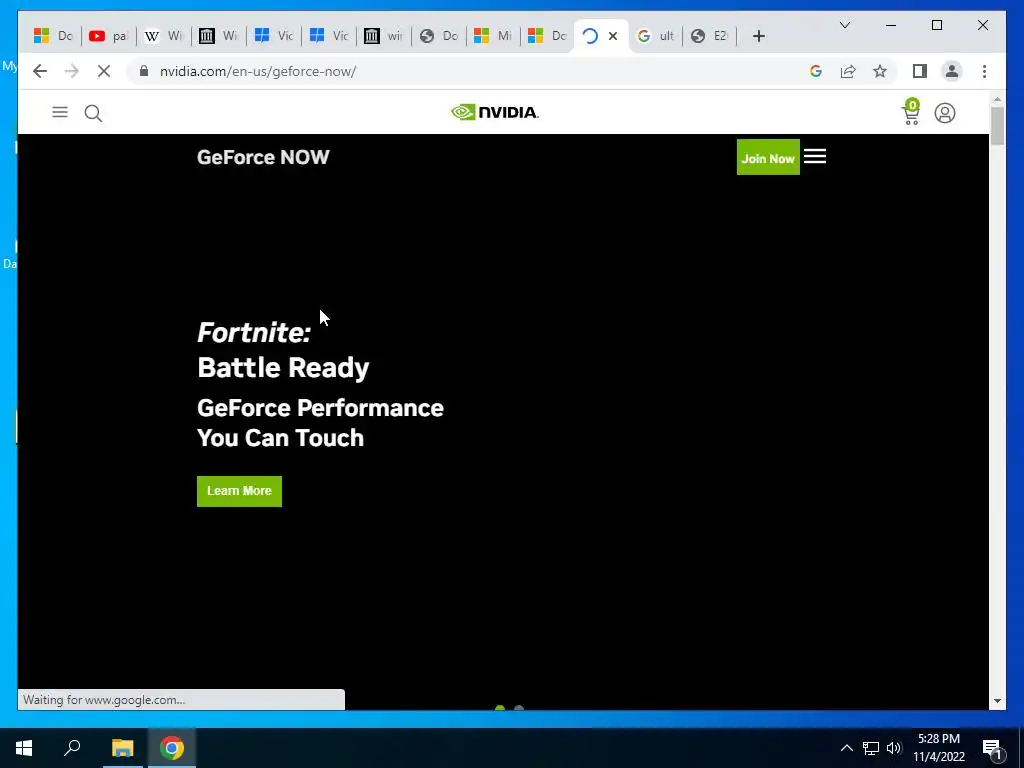Click the Google icon in the address bar
The height and width of the screenshot is (768, 1024).
(816, 71)
